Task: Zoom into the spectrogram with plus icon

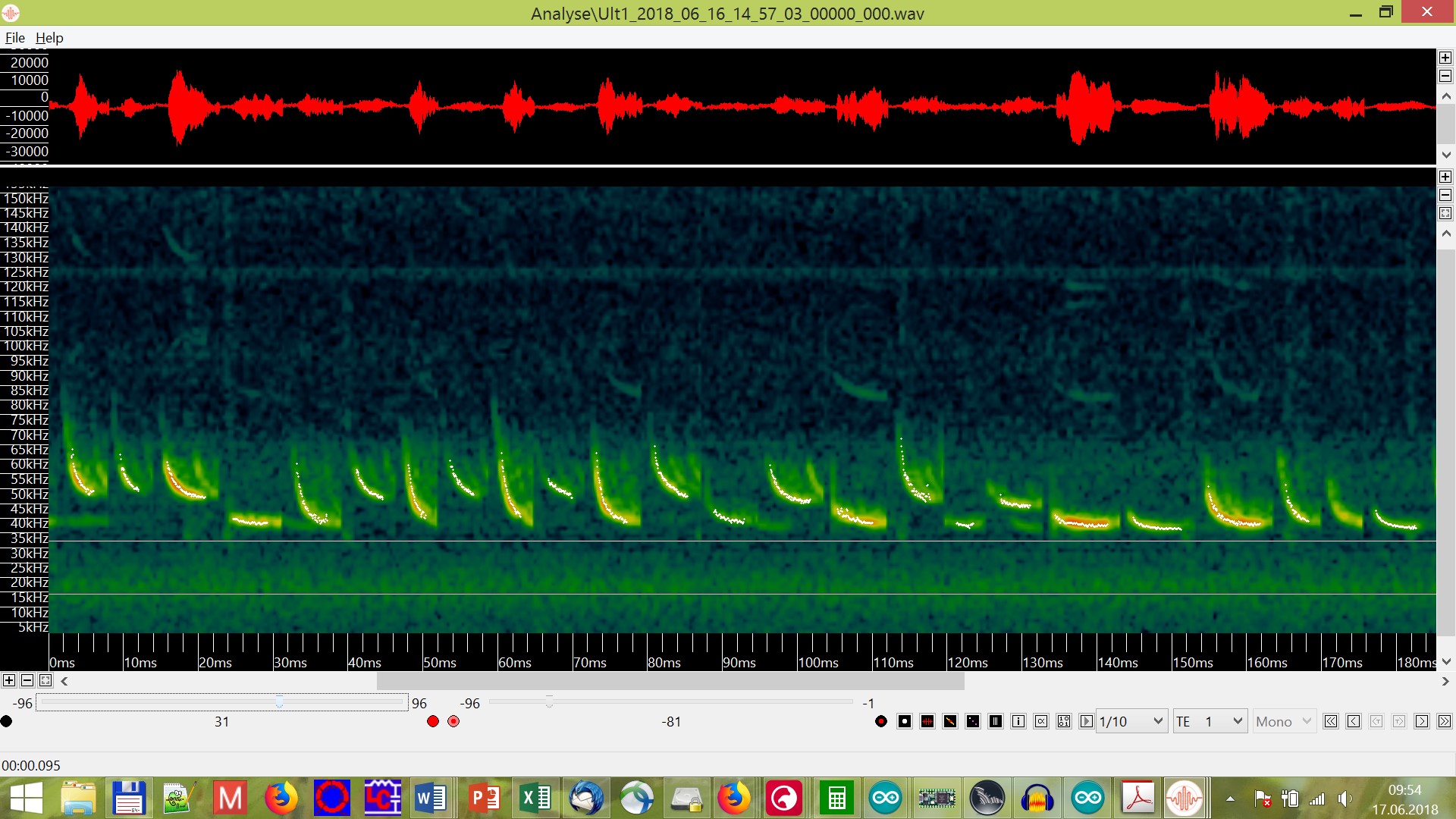Action: click(1445, 177)
